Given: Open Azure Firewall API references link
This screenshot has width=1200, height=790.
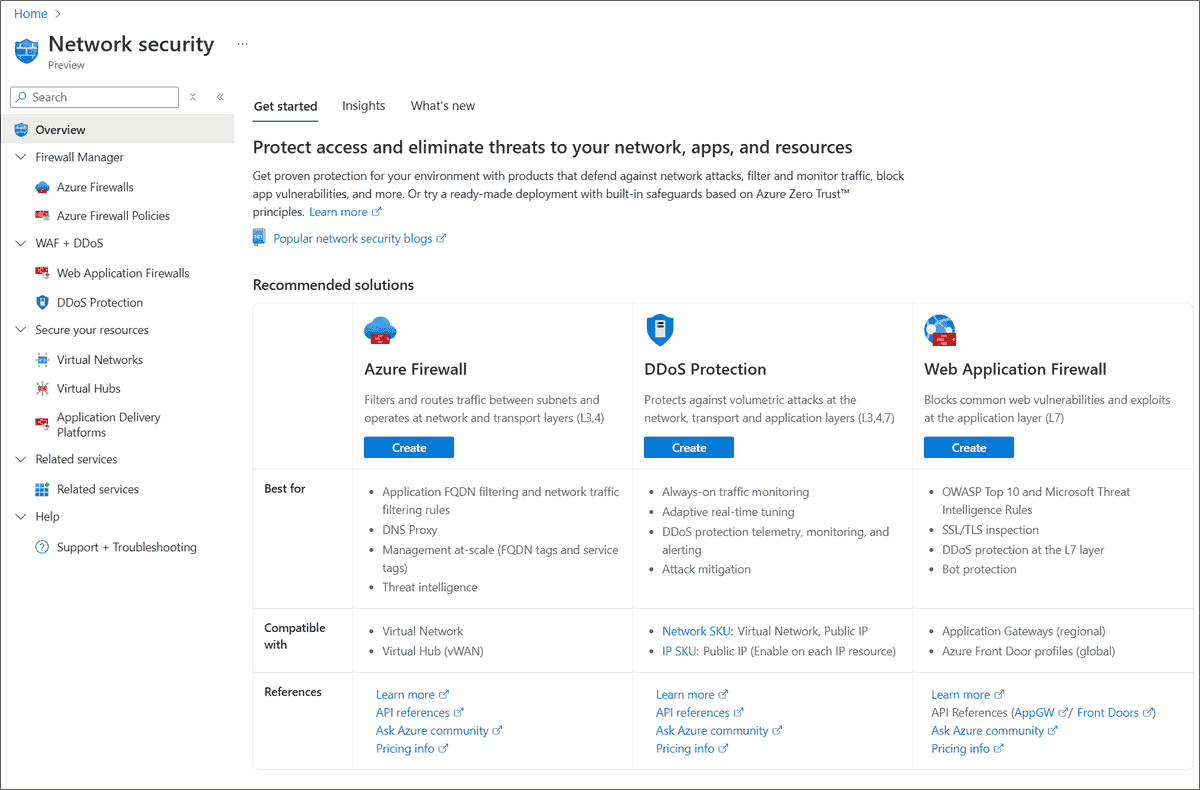Looking at the screenshot, I should tap(420, 713).
